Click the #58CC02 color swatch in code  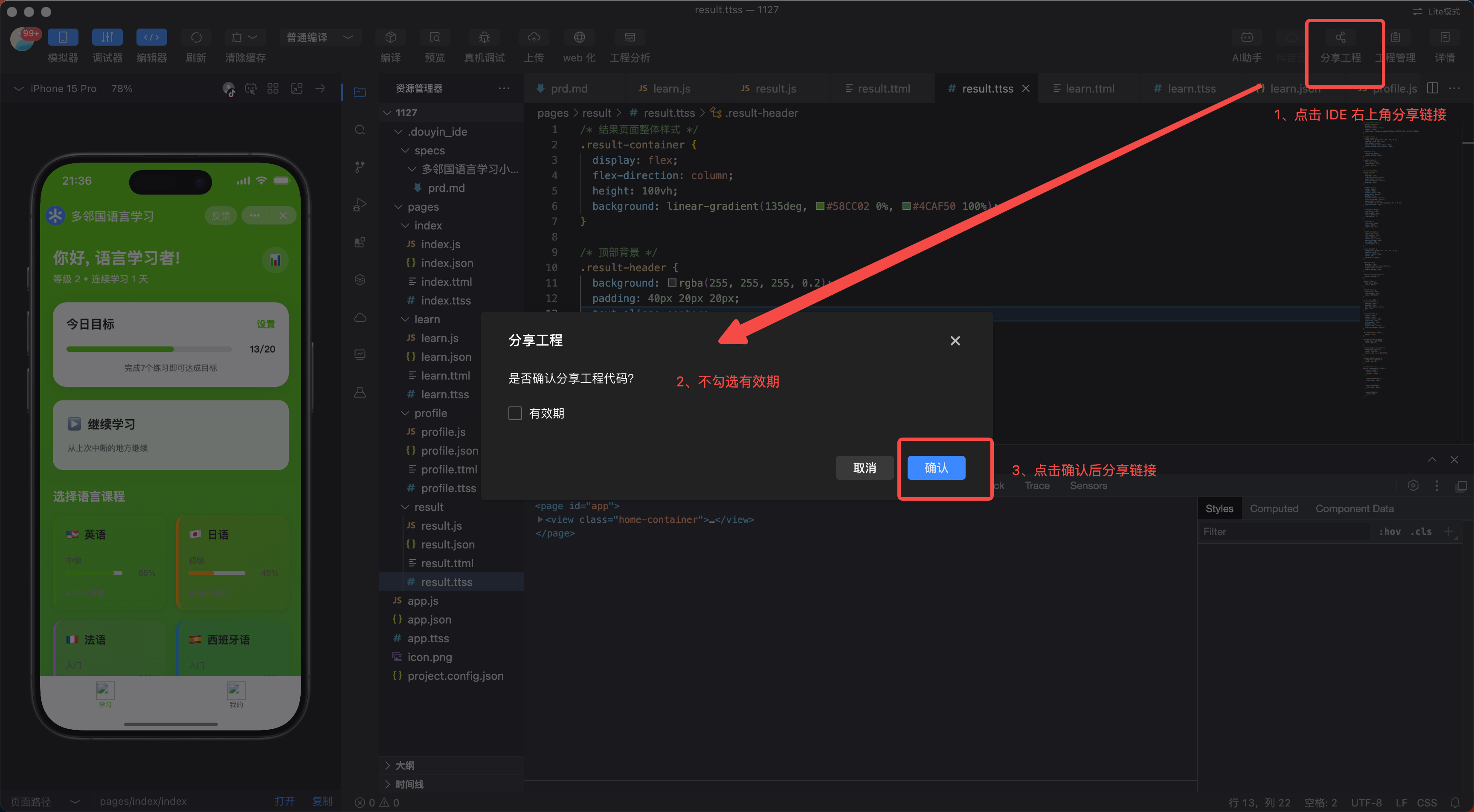[820, 206]
